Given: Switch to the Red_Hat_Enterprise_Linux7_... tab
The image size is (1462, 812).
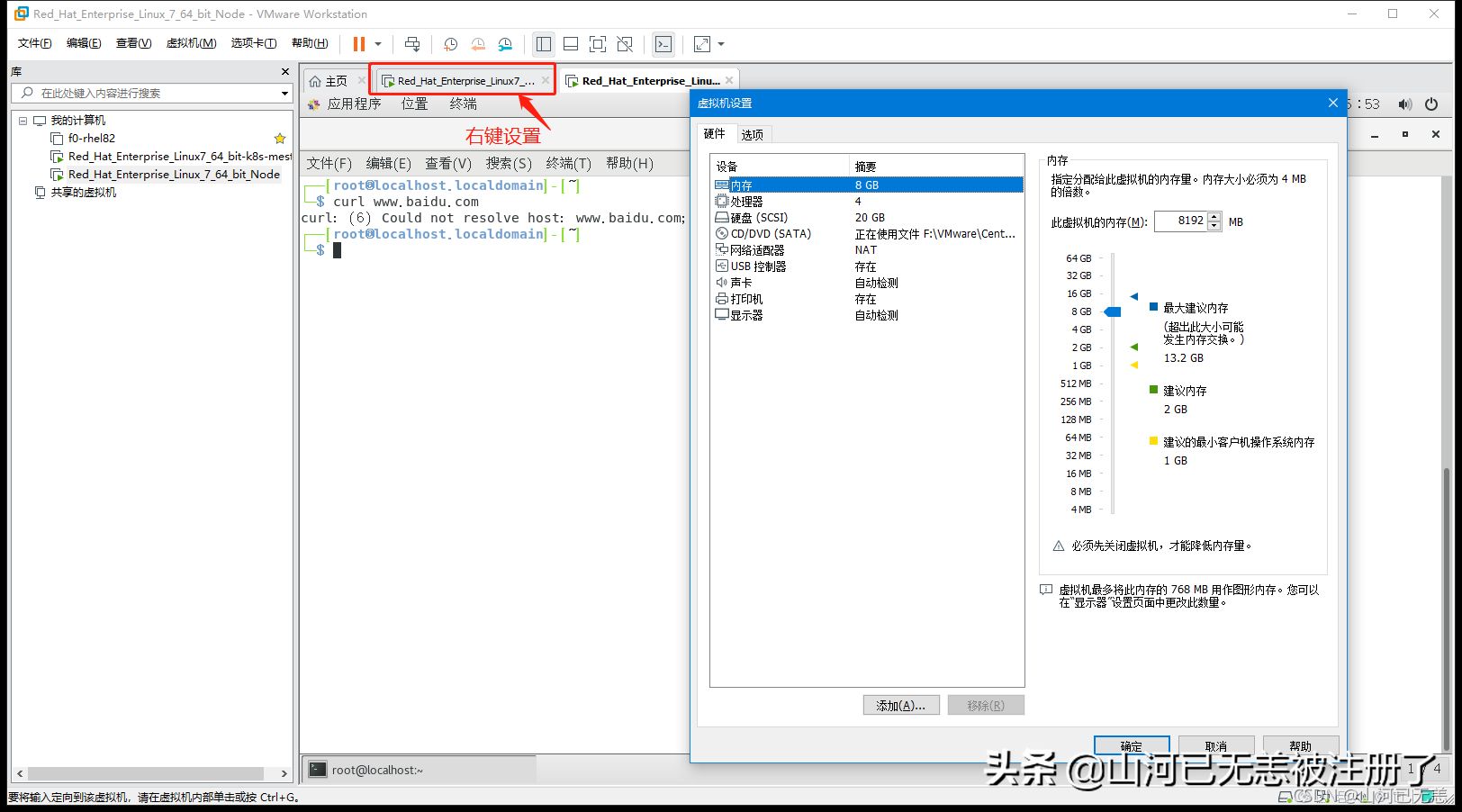Looking at the screenshot, I should [x=465, y=81].
